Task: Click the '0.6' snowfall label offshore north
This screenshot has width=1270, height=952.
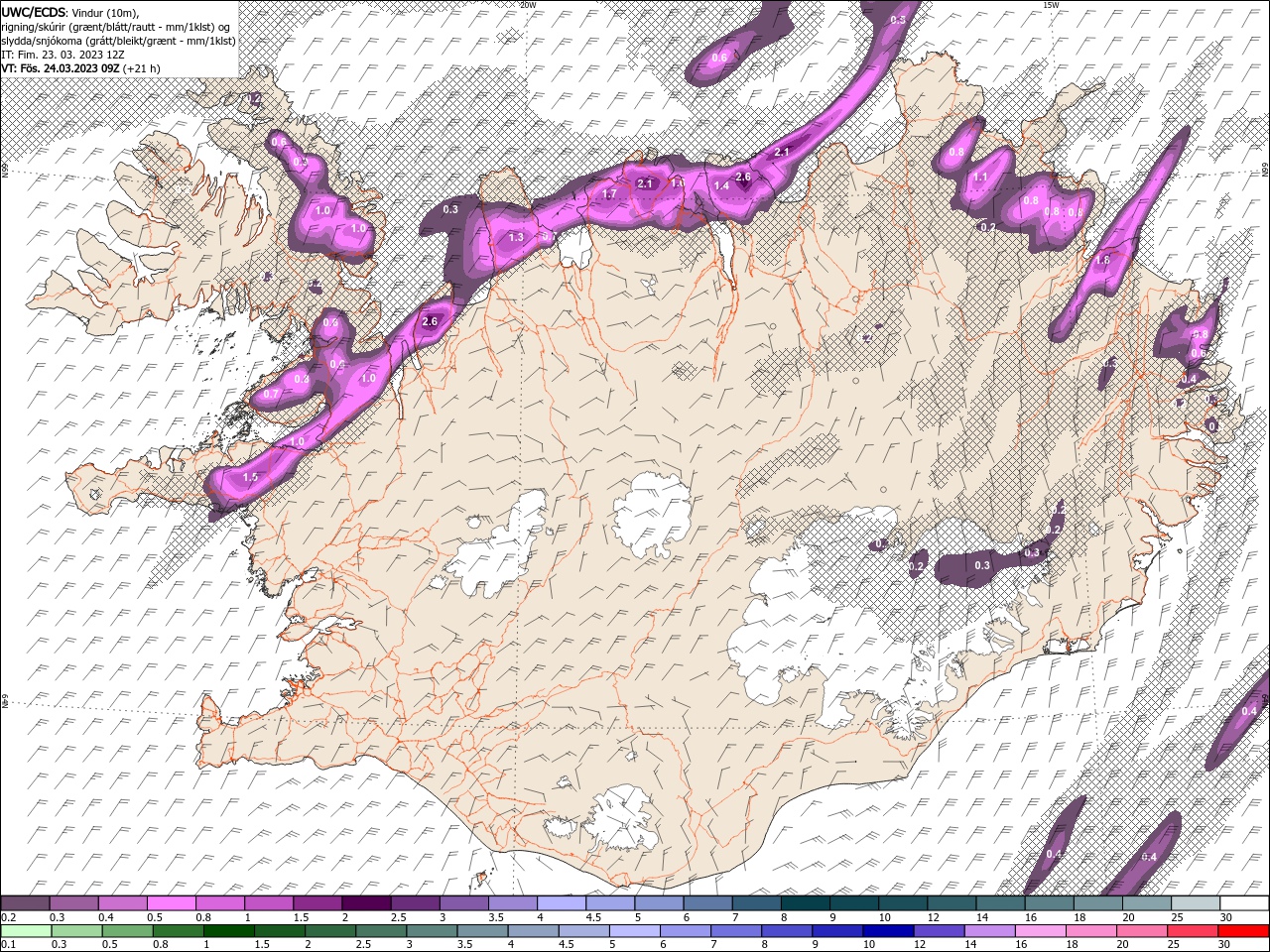Action: tap(719, 57)
